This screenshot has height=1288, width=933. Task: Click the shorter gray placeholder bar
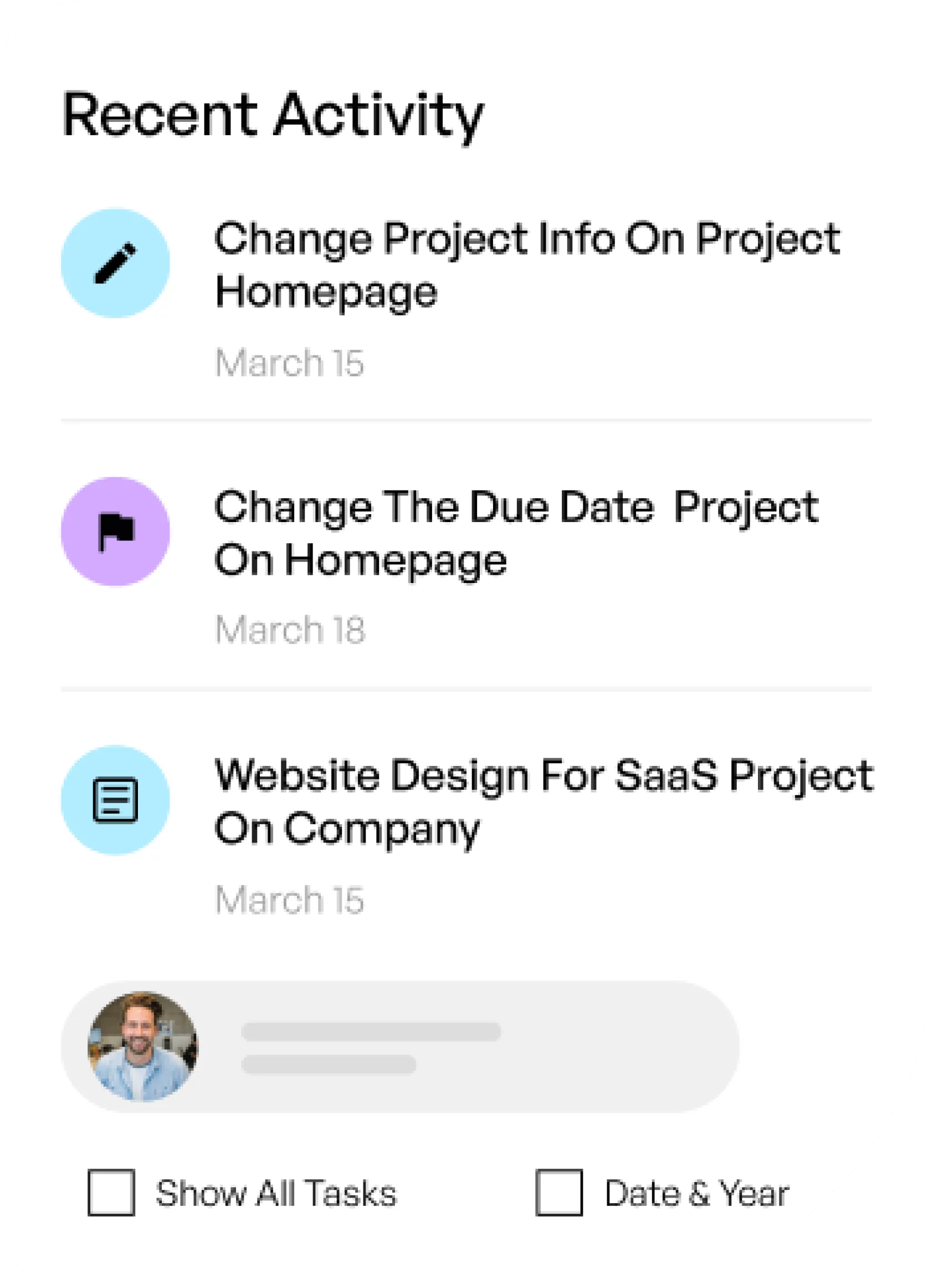[x=329, y=1064]
